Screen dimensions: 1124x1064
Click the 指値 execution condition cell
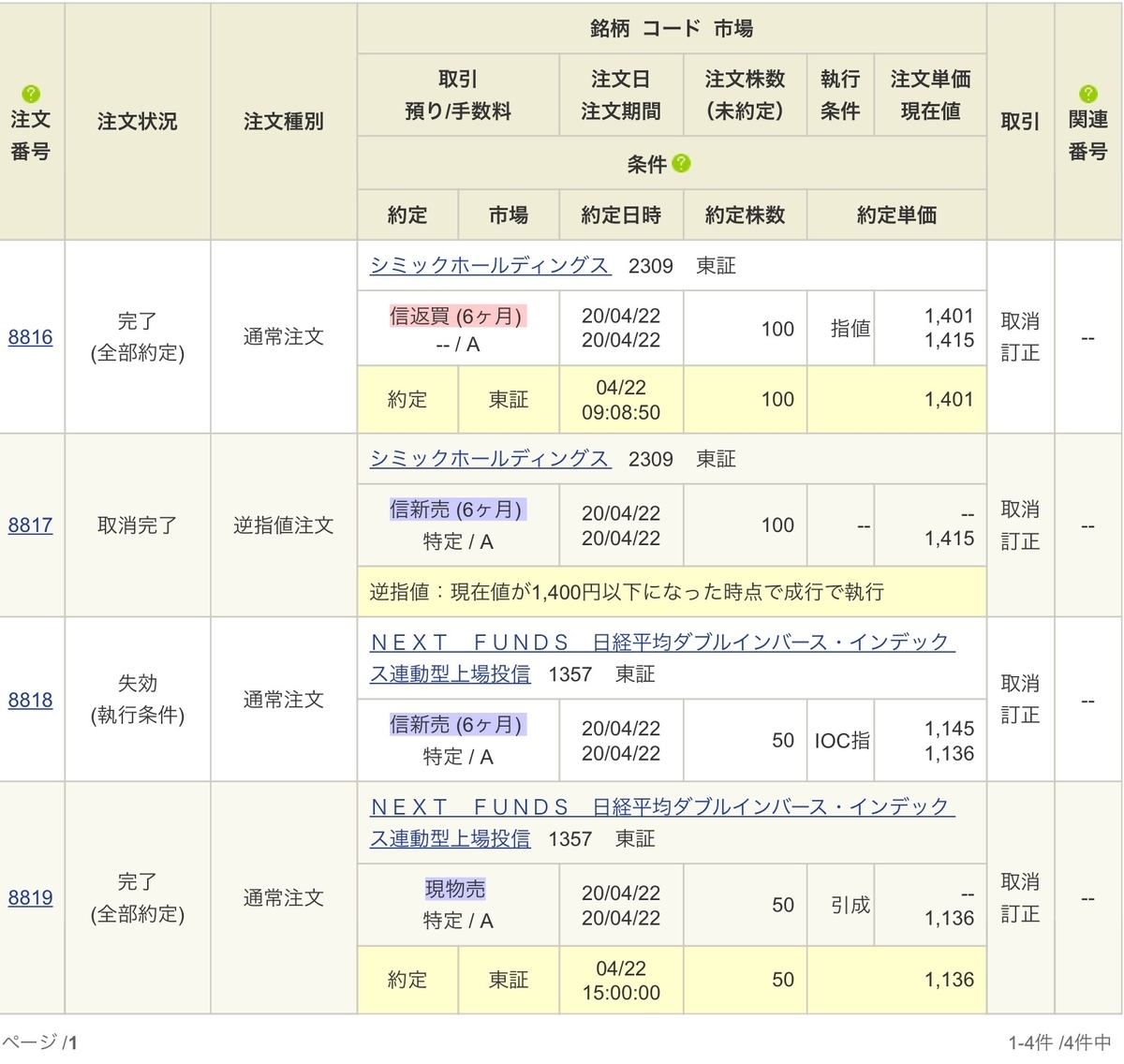(x=841, y=329)
